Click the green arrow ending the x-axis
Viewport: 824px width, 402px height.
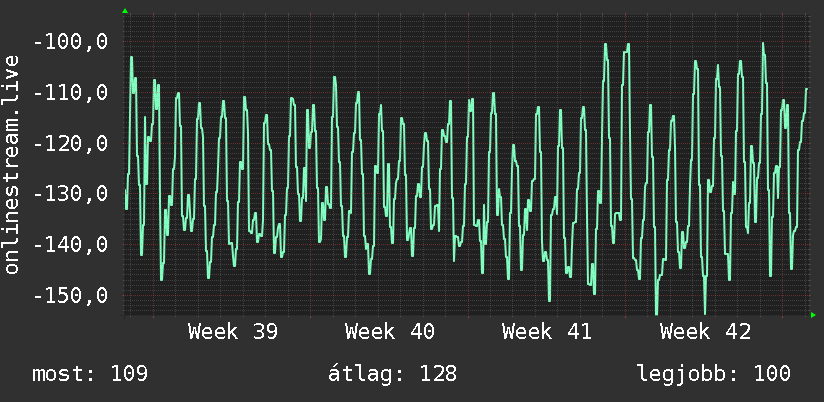(813, 315)
